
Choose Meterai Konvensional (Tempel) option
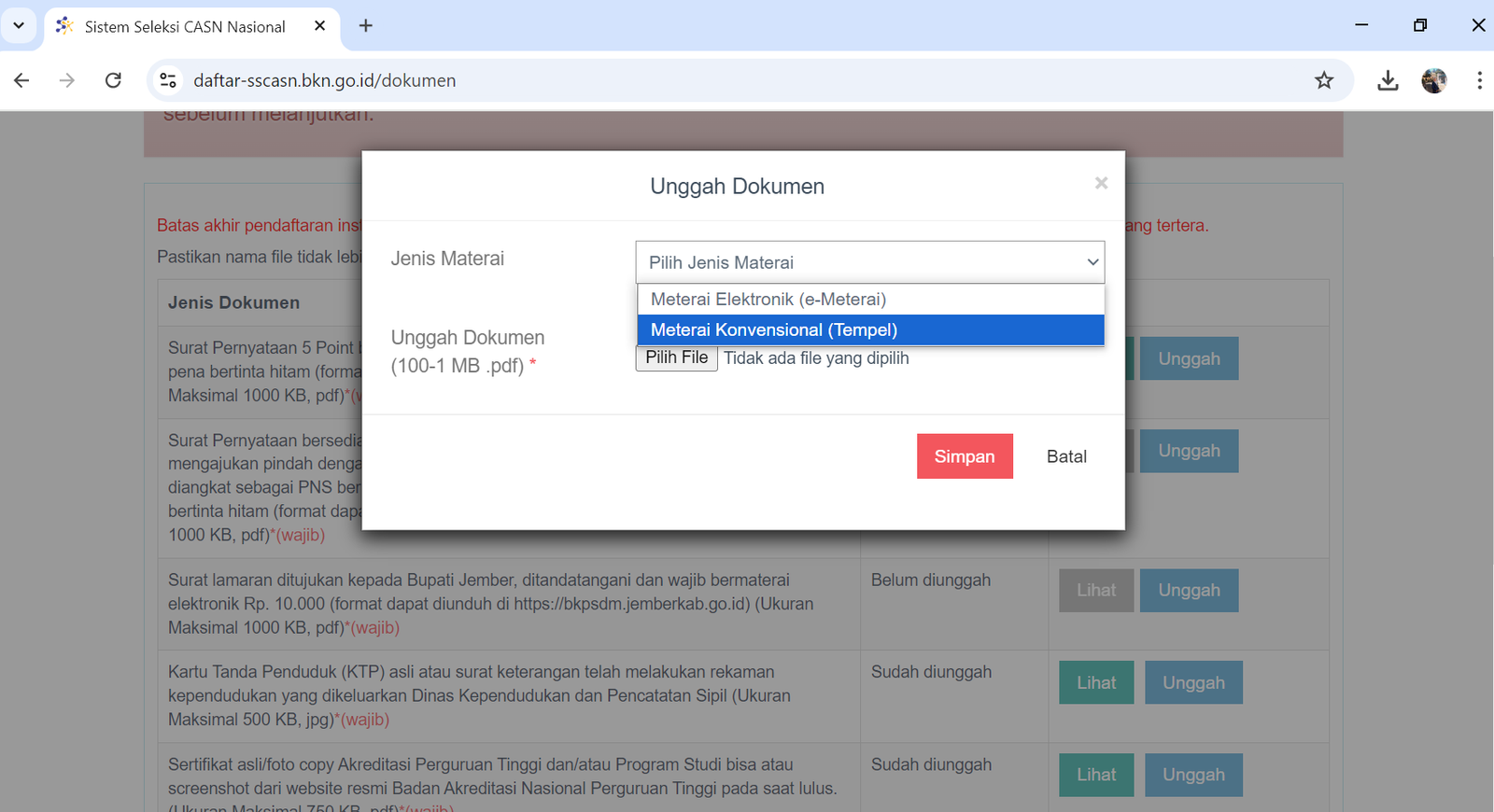coord(773,330)
